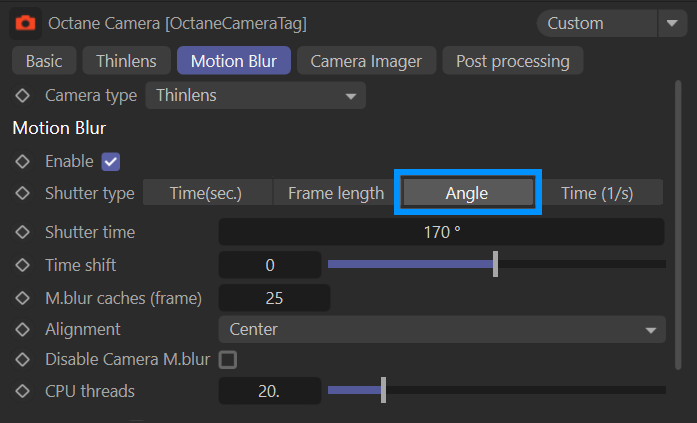
Task: Select Time(sec.) shutter type
Action: click(206, 193)
